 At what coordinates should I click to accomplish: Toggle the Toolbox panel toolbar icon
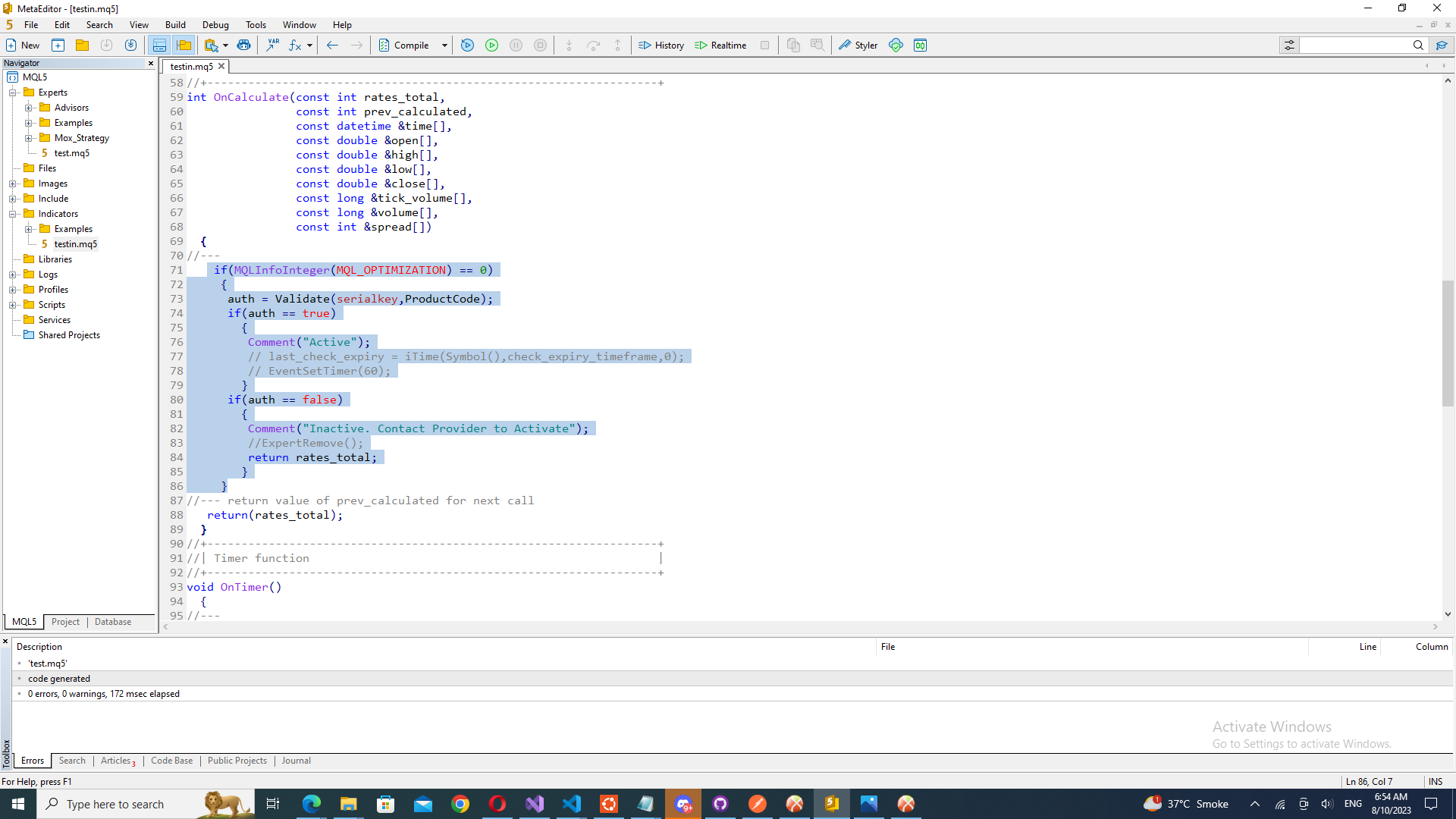tap(159, 45)
